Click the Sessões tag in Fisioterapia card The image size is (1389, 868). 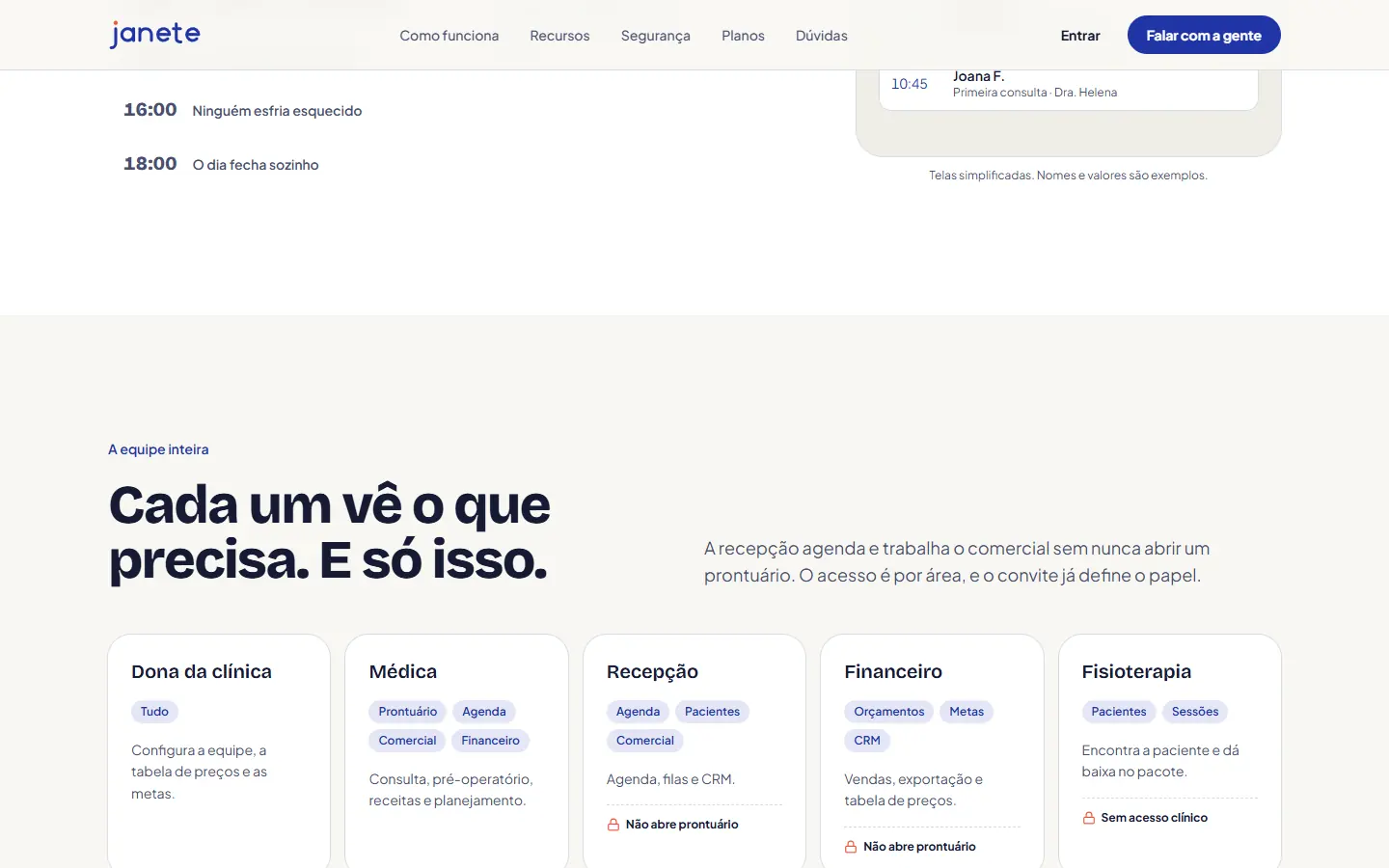1195,712
